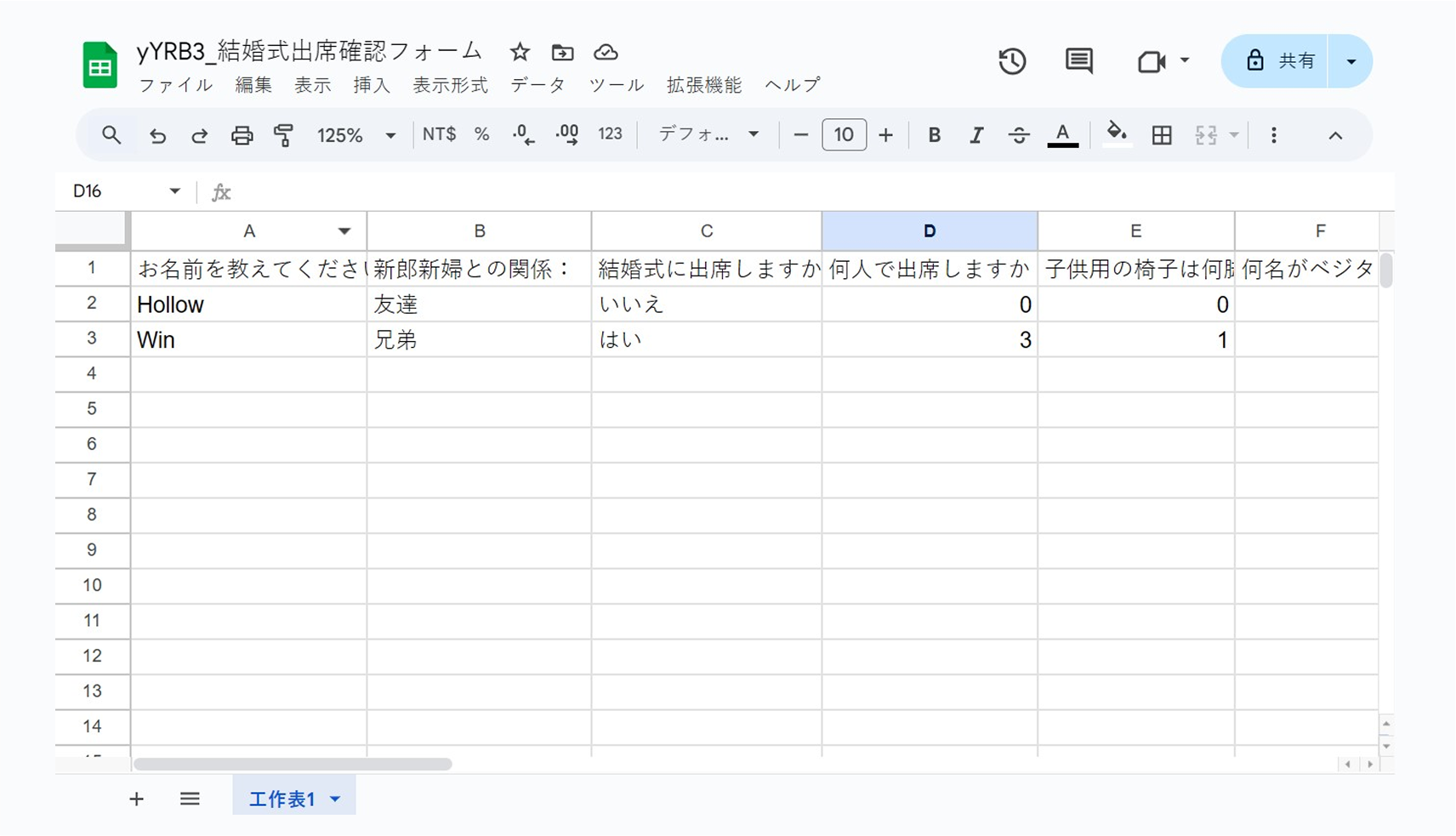
Task: Select the cell containing 兄弟
Action: pos(479,339)
